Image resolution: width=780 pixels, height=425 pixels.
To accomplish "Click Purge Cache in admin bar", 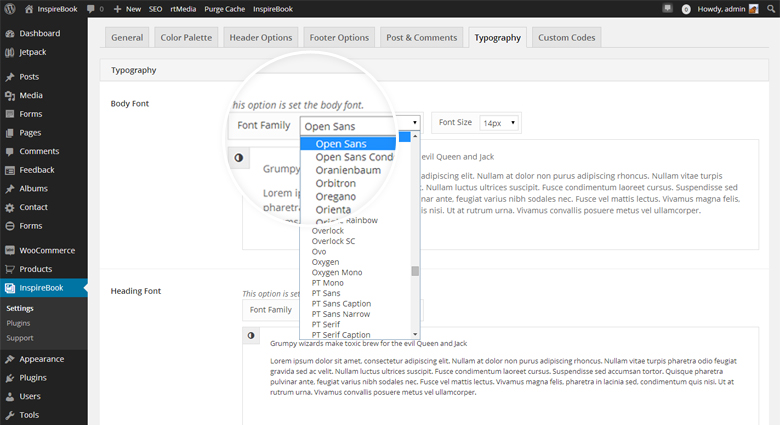I will (224, 9).
